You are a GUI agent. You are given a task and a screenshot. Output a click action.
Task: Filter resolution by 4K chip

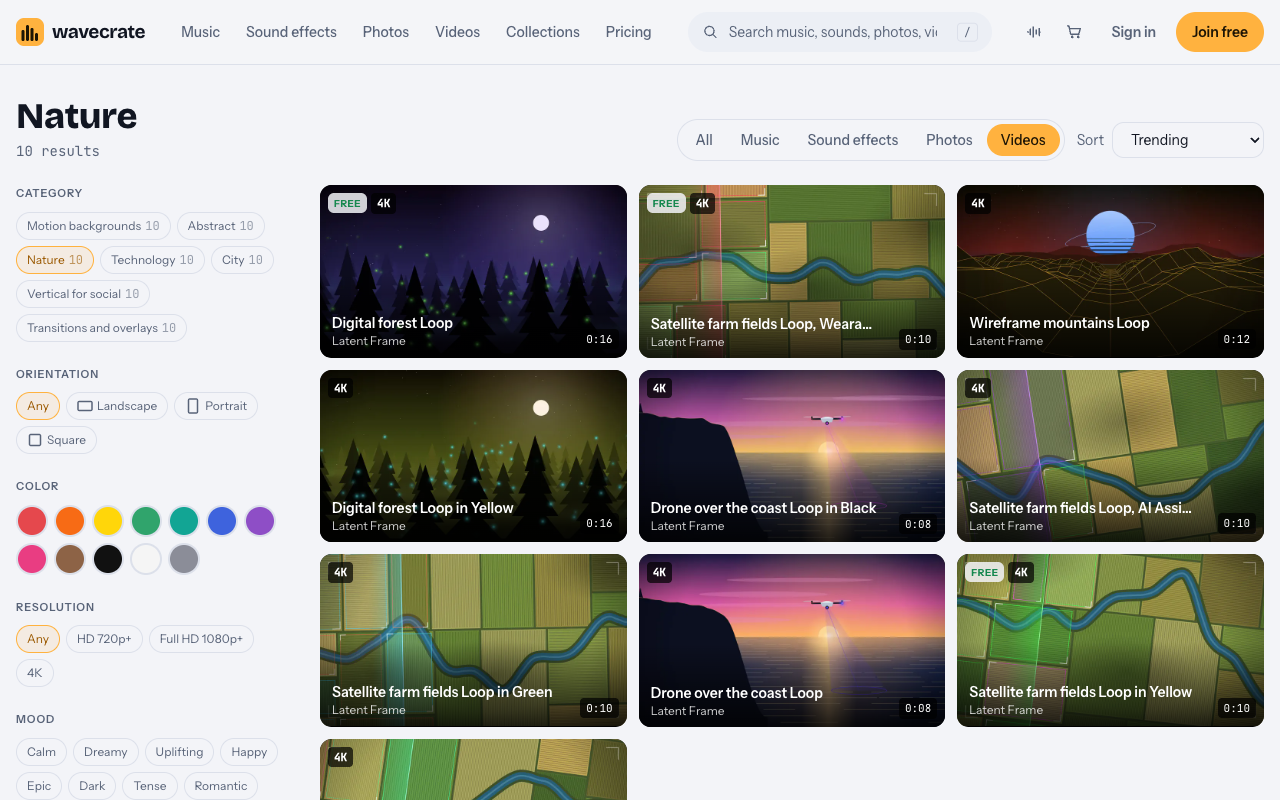pos(35,673)
